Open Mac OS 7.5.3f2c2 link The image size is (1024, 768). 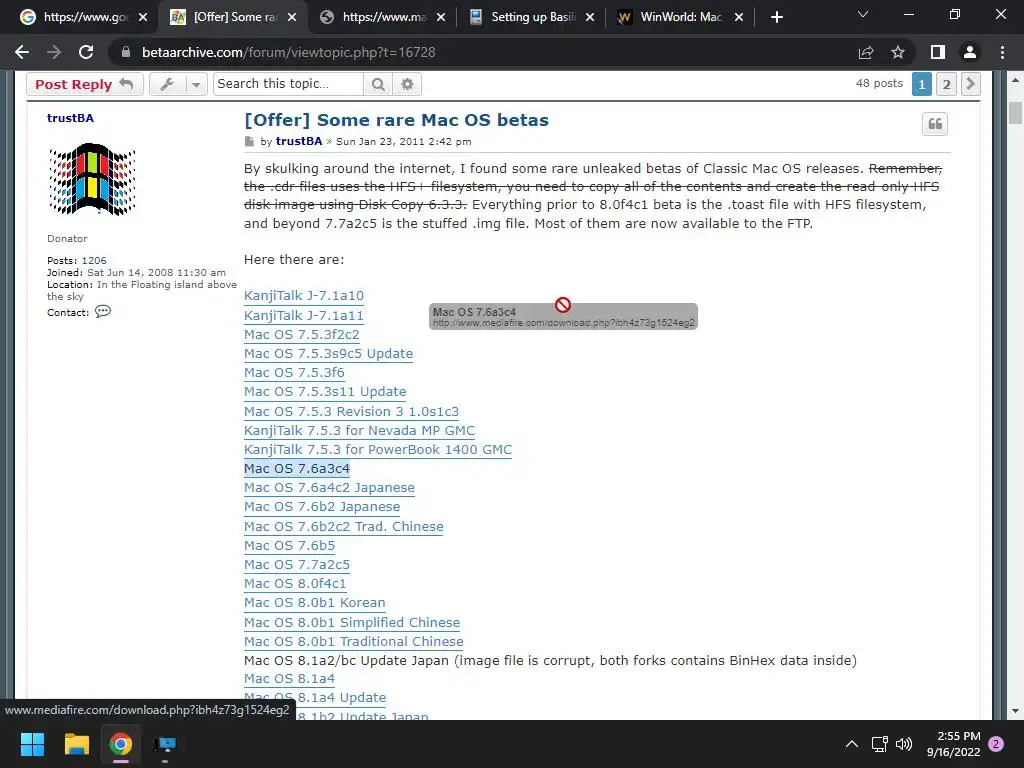[302, 334]
